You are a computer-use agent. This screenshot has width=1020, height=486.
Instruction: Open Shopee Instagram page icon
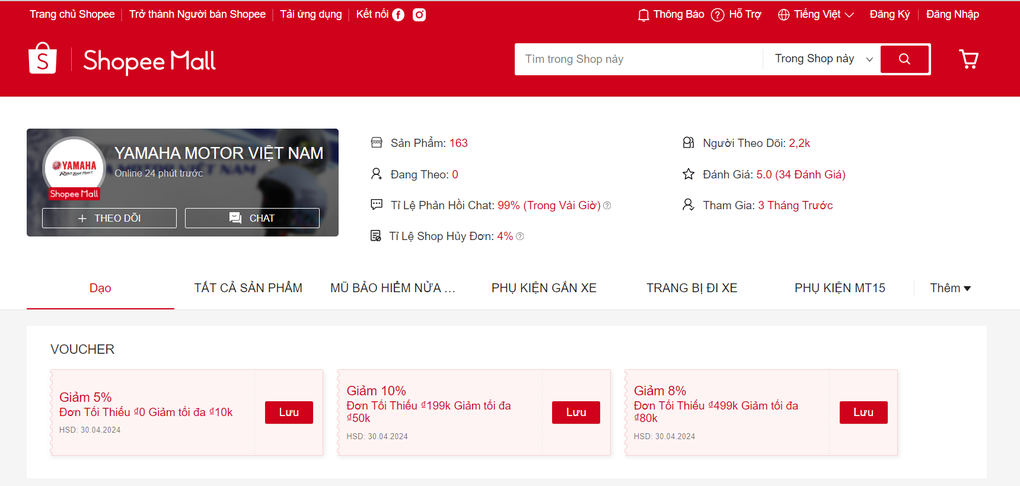click(x=420, y=14)
